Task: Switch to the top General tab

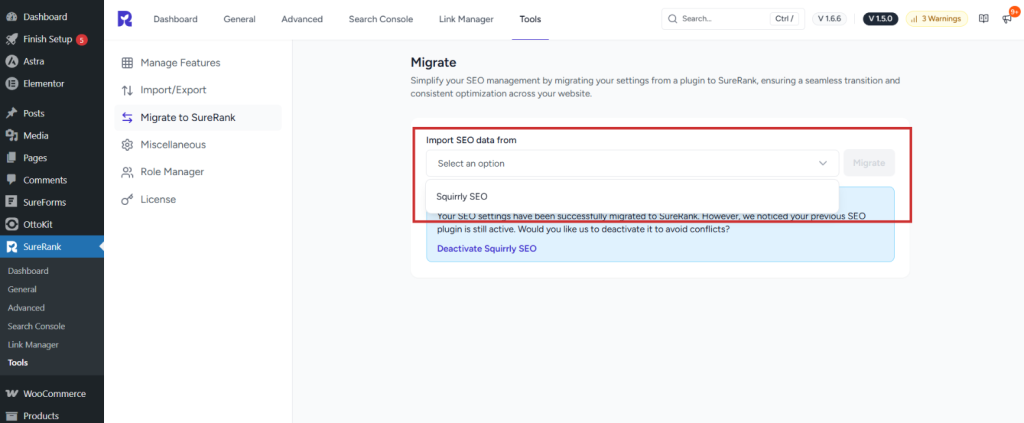Action: click(240, 19)
